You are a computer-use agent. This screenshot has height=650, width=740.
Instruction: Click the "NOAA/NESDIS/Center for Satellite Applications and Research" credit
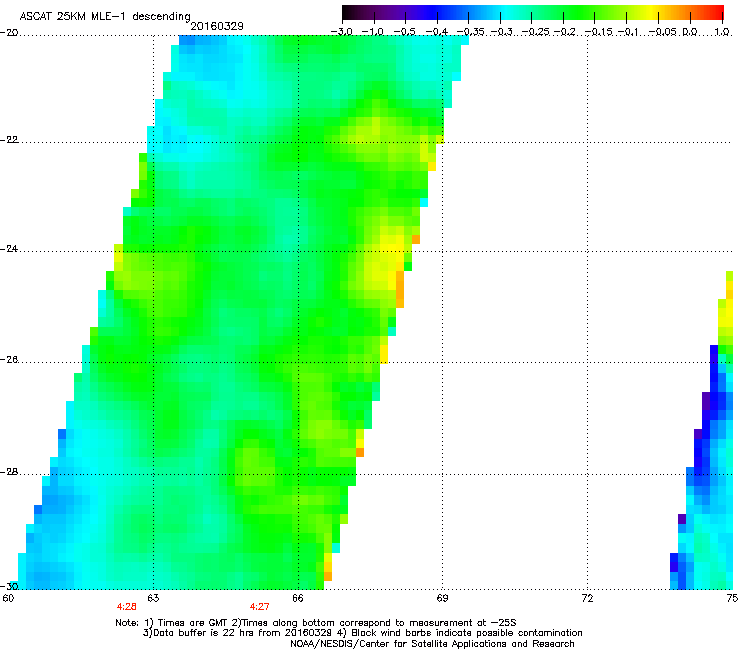point(432,643)
